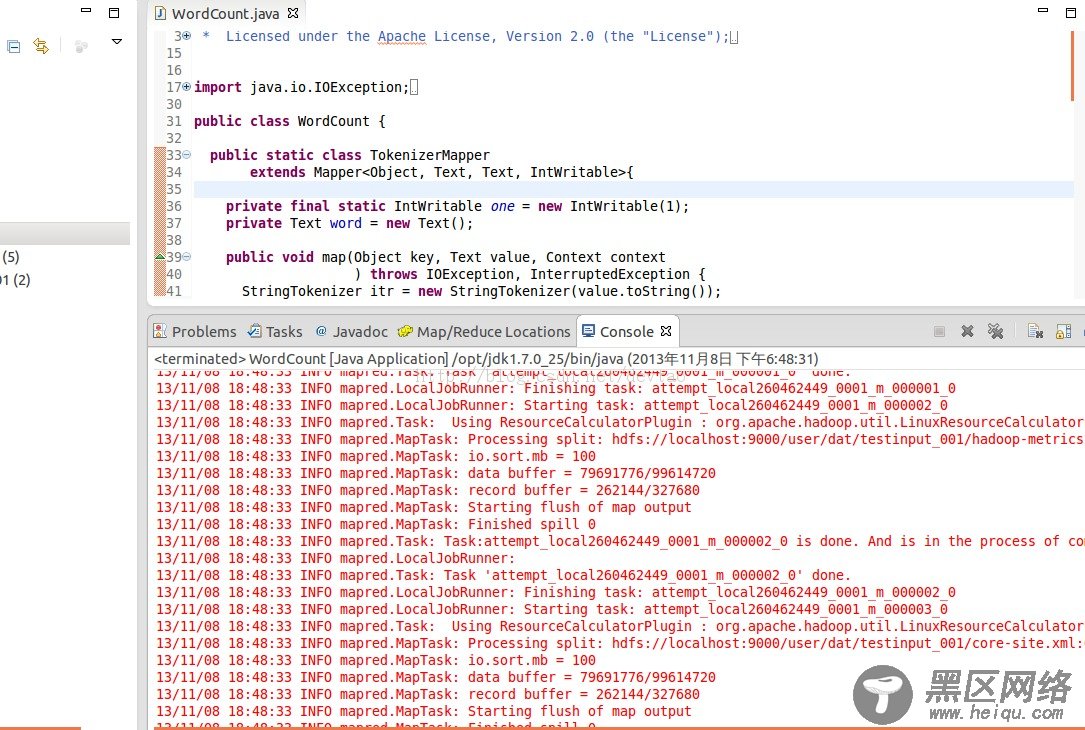Viewport: 1085px width, 730px height.
Task: Select the WordCount.java editor tab
Action: pos(225,13)
